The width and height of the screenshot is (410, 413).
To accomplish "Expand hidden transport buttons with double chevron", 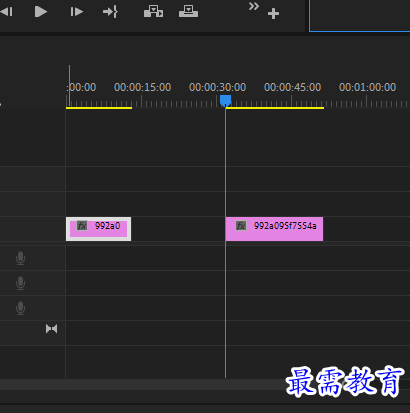I will 254,6.
